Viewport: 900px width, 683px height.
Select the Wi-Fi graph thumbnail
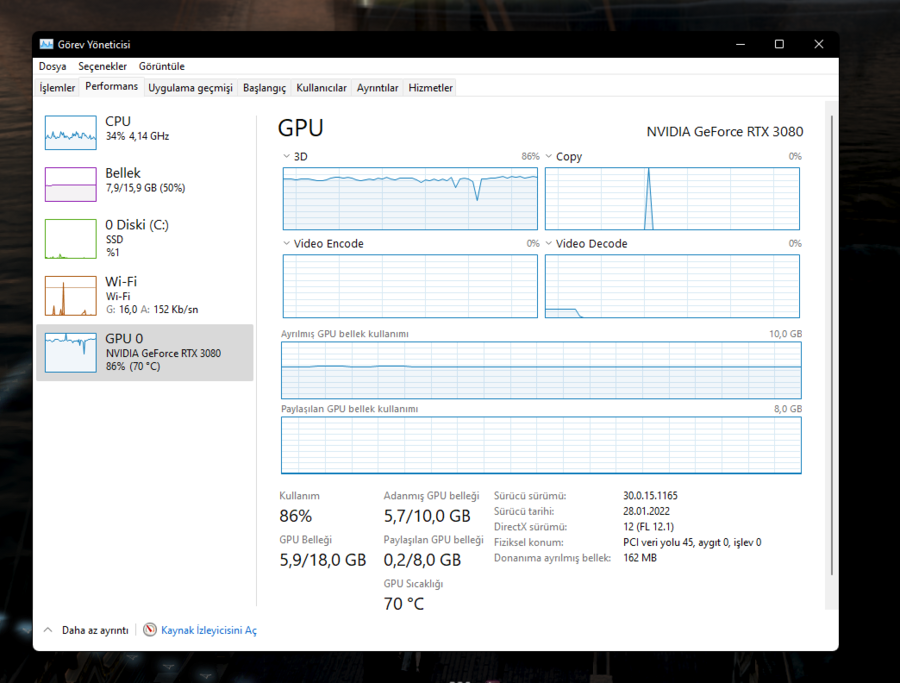tap(71, 296)
